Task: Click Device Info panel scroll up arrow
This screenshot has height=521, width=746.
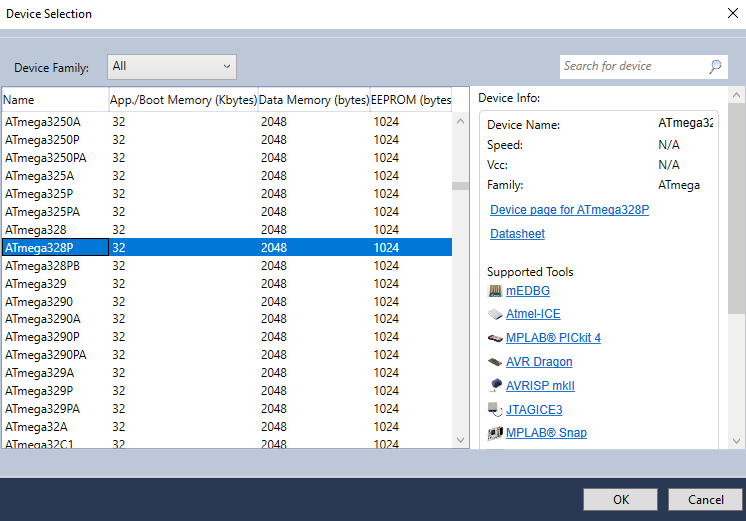Action: coord(736,95)
